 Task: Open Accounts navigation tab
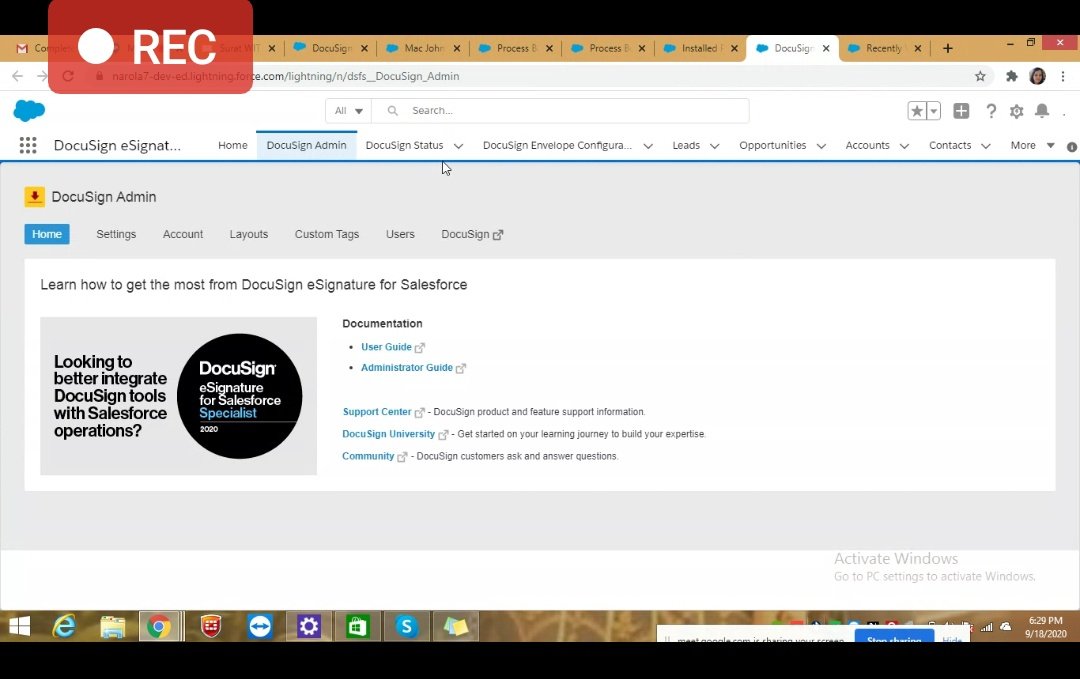click(x=867, y=145)
